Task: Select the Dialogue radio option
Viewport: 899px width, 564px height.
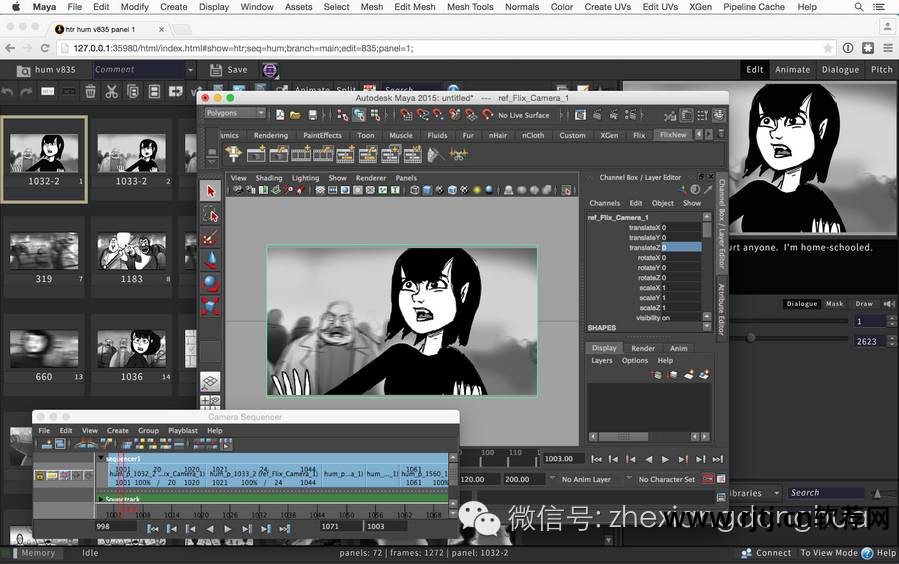Action: 801,303
